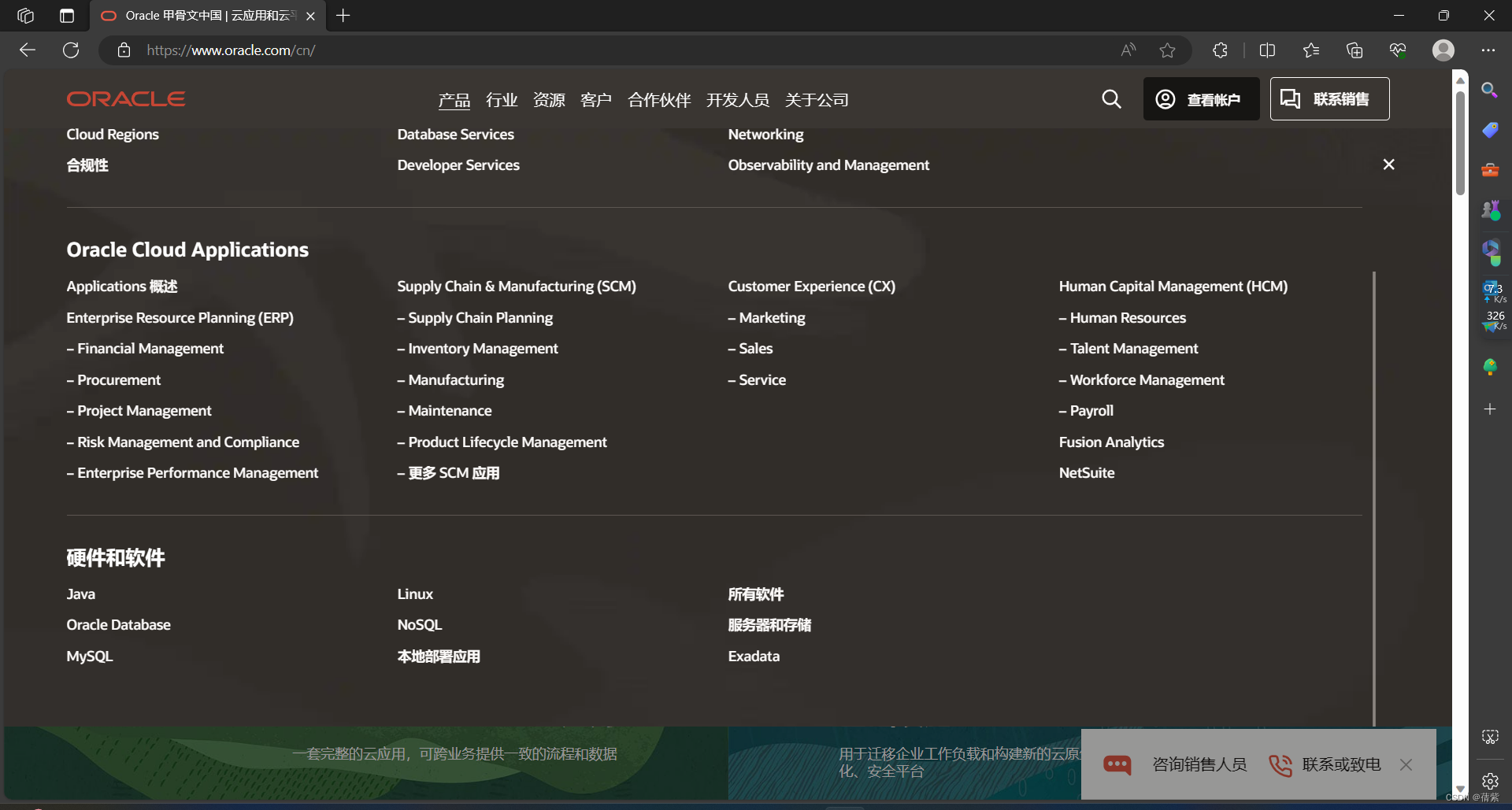The width and height of the screenshot is (1512, 810).
Task: Open MySQL link
Action: [90, 657]
